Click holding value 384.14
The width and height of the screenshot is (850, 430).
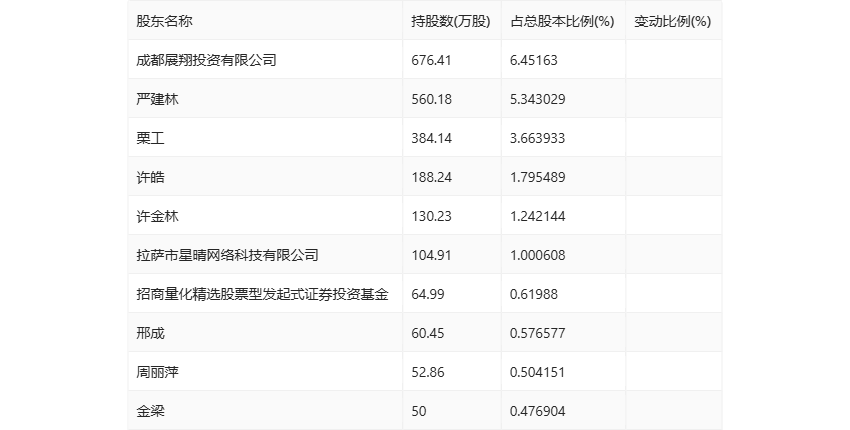pyautogui.click(x=431, y=138)
